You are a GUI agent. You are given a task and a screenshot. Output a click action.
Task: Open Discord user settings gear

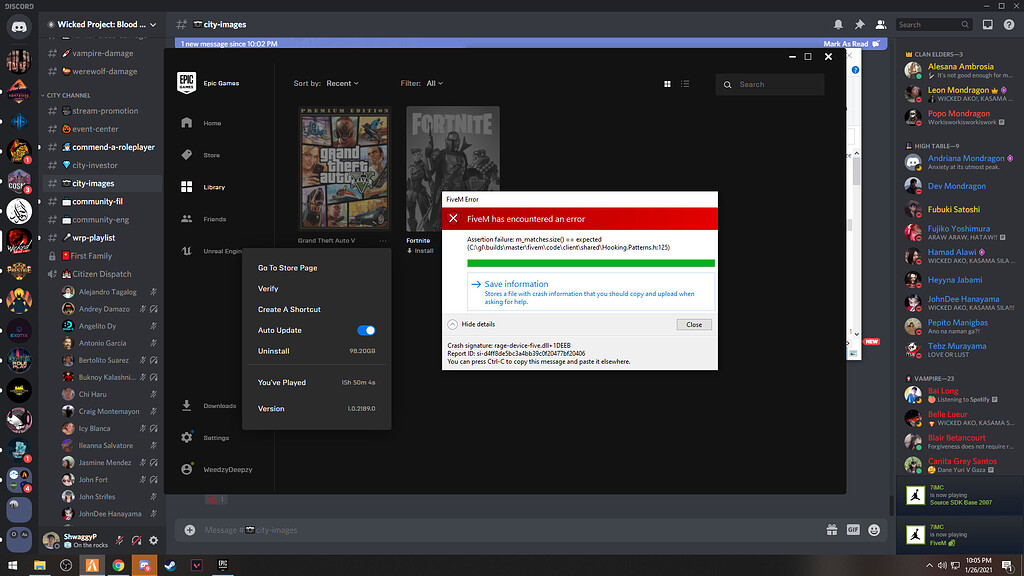[153, 540]
